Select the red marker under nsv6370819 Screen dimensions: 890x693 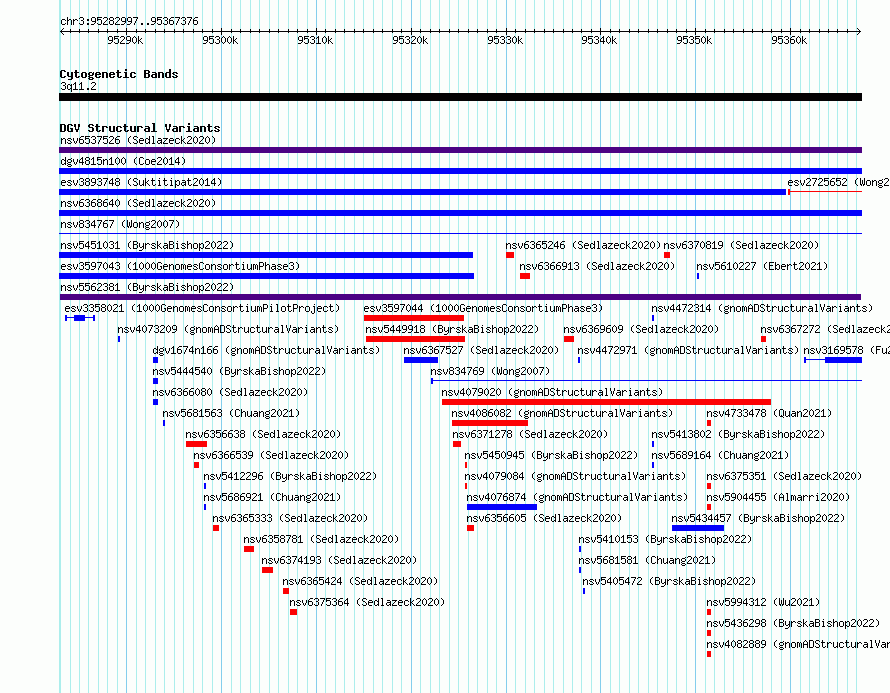[667, 255]
